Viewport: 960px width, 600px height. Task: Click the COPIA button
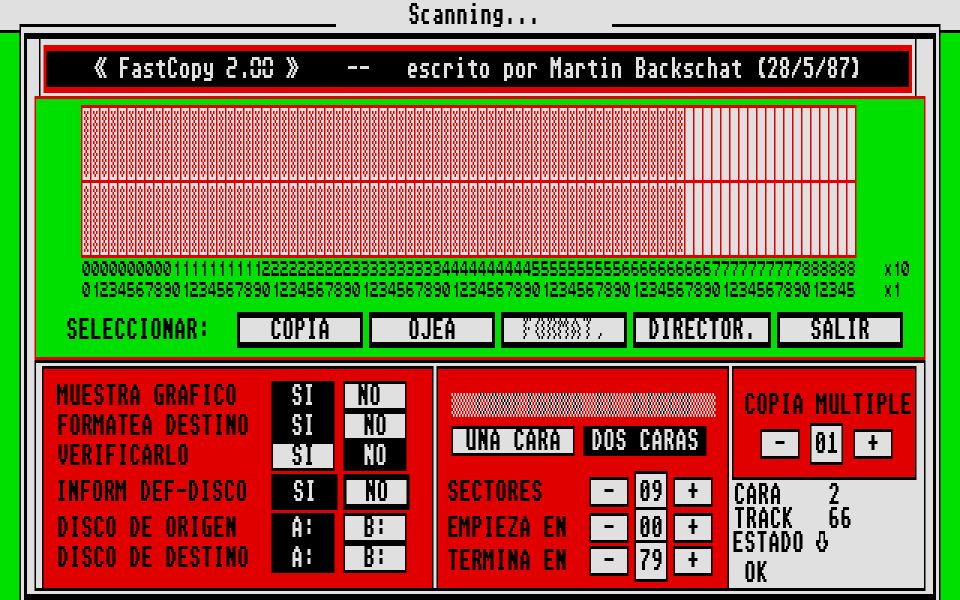(x=300, y=329)
